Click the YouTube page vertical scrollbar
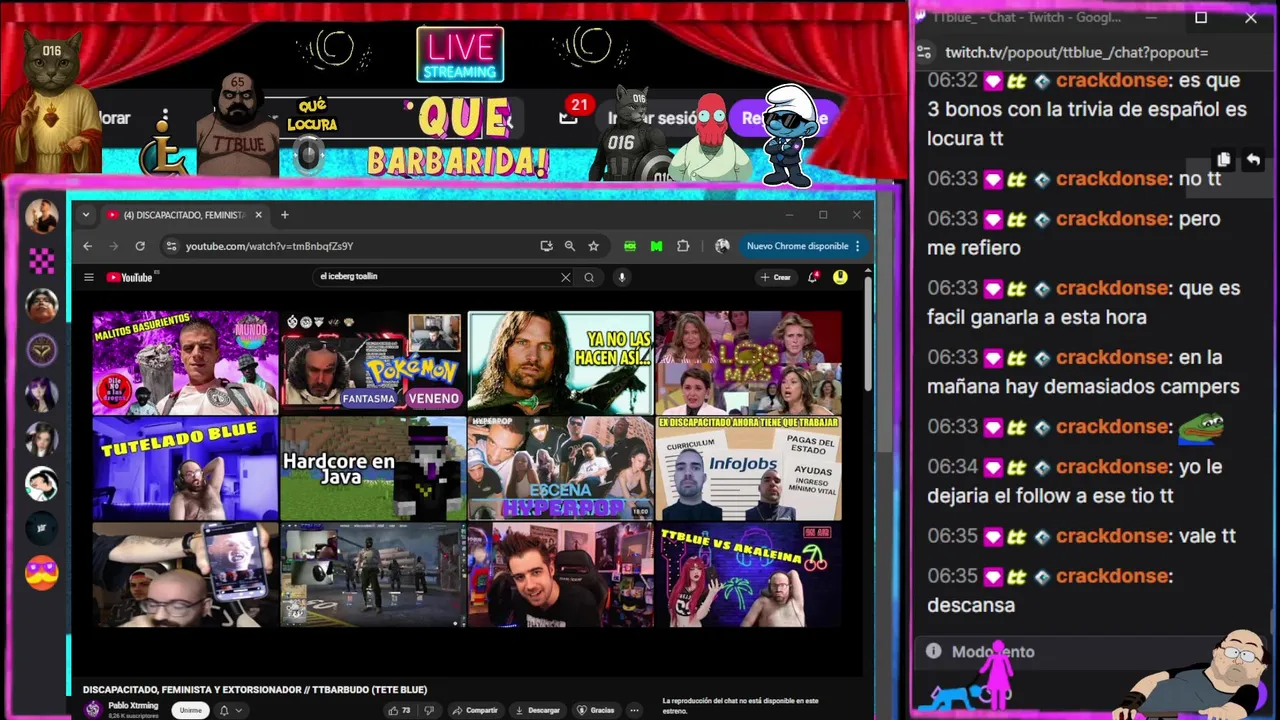The image size is (1280, 720). point(867,335)
